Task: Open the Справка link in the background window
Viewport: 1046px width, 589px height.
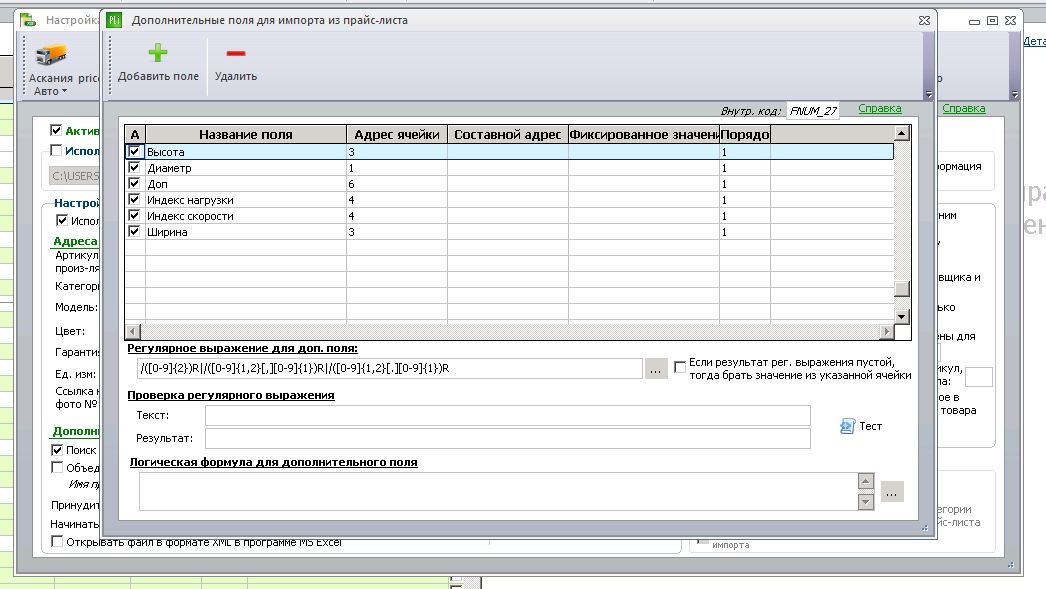Action: [963, 108]
